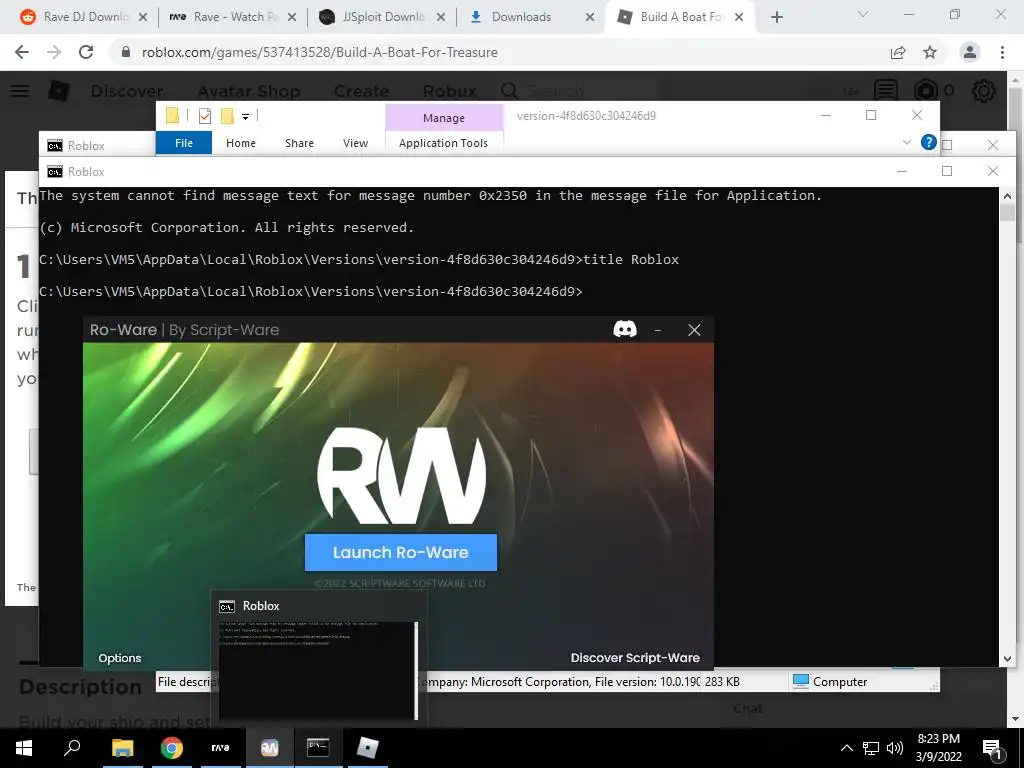Screen dimensions: 1024x768
Task: Expand the File Explorer ribbon chevron
Action: pyautogui.click(x=906, y=142)
